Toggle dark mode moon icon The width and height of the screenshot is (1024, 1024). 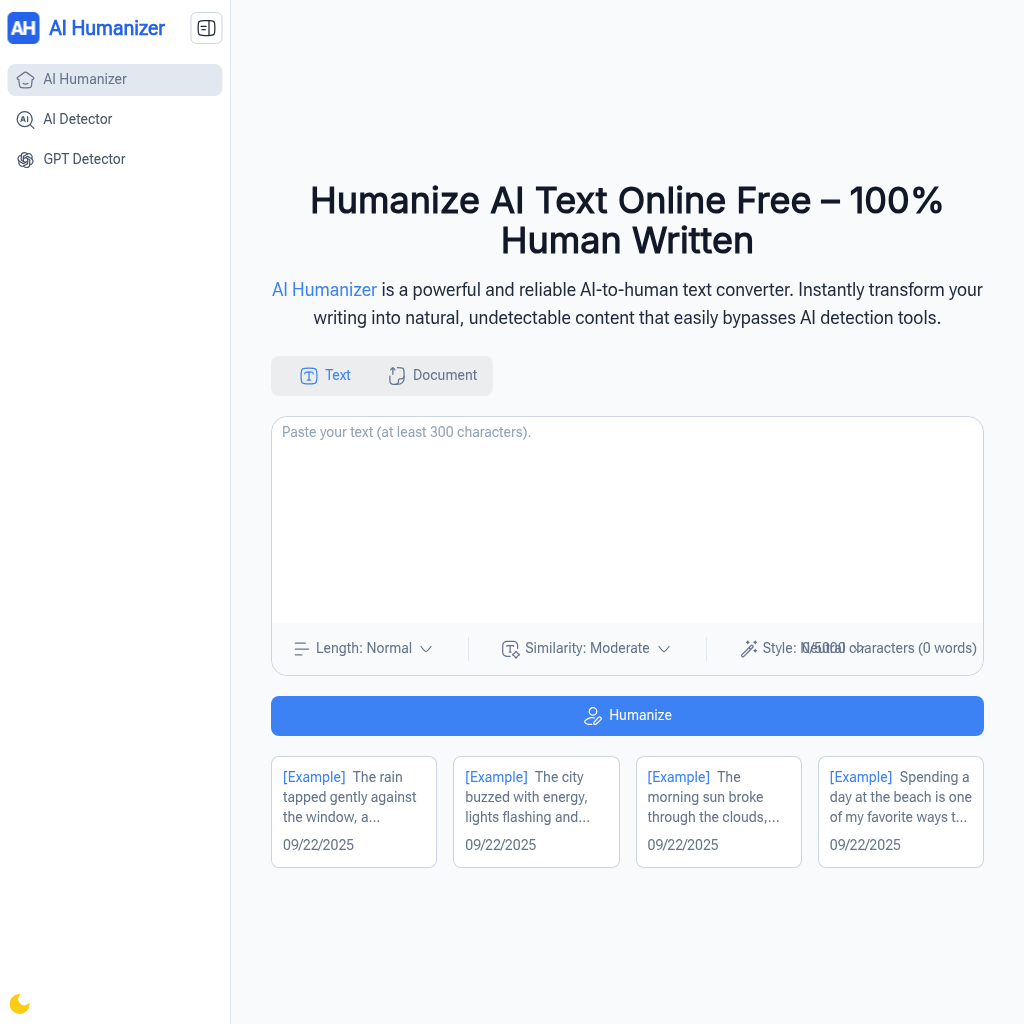pyautogui.click(x=20, y=1003)
